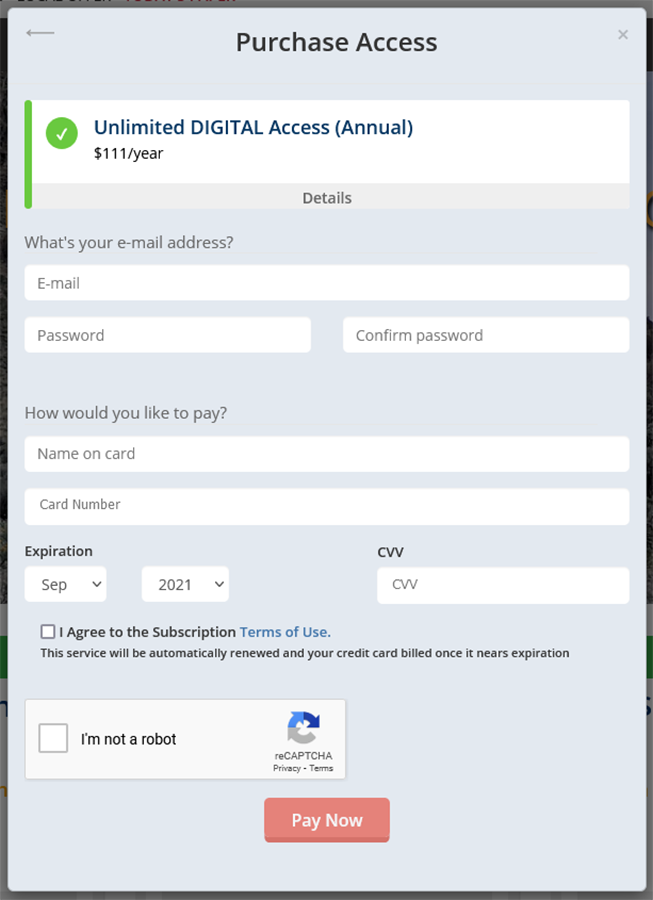Viewport: 653px width, 900px height.
Task: Focus the Password field
Action: [x=168, y=335]
